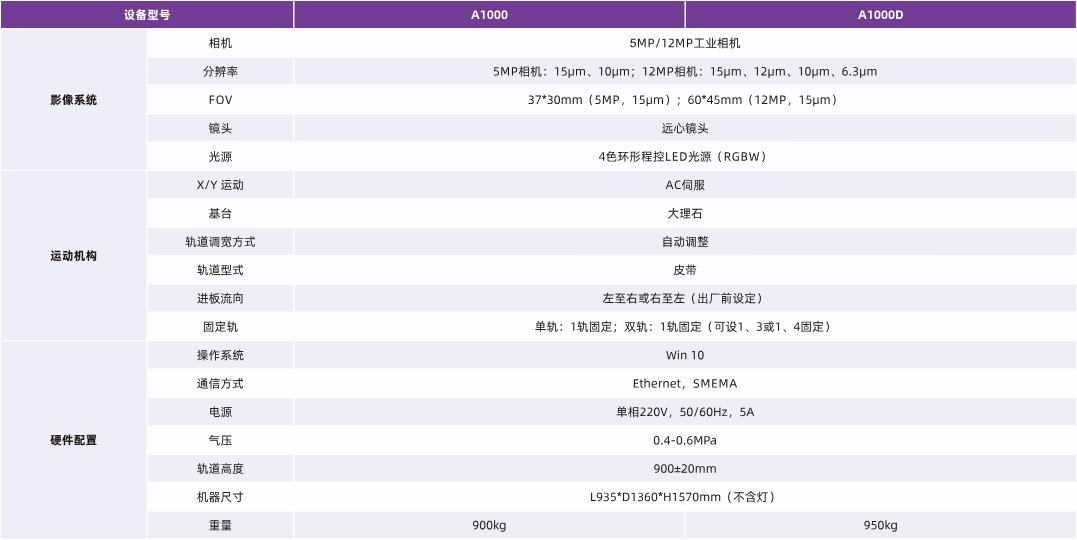
Task: Select the 大理石 value cell
Action: (x=684, y=213)
